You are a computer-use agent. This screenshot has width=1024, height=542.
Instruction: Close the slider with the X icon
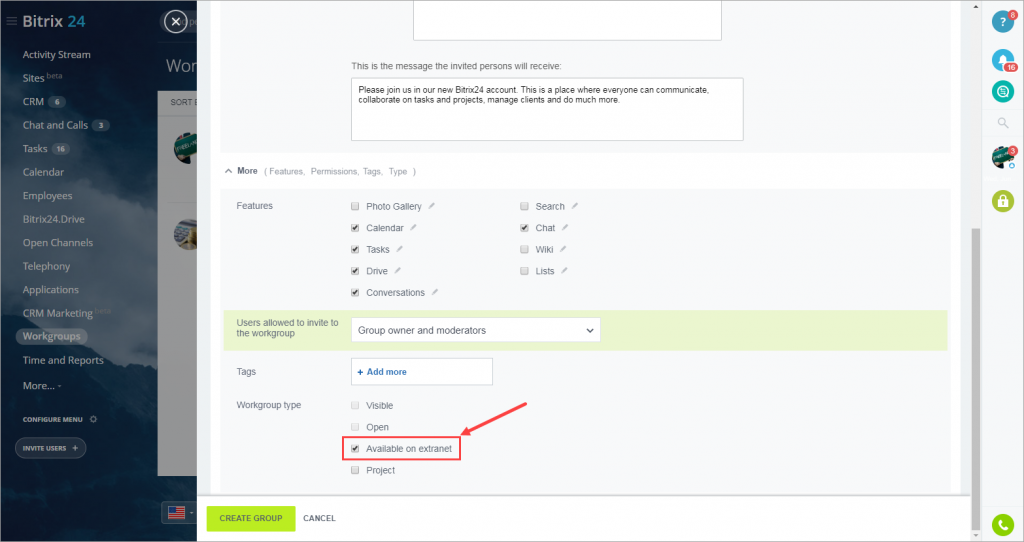[175, 22]
